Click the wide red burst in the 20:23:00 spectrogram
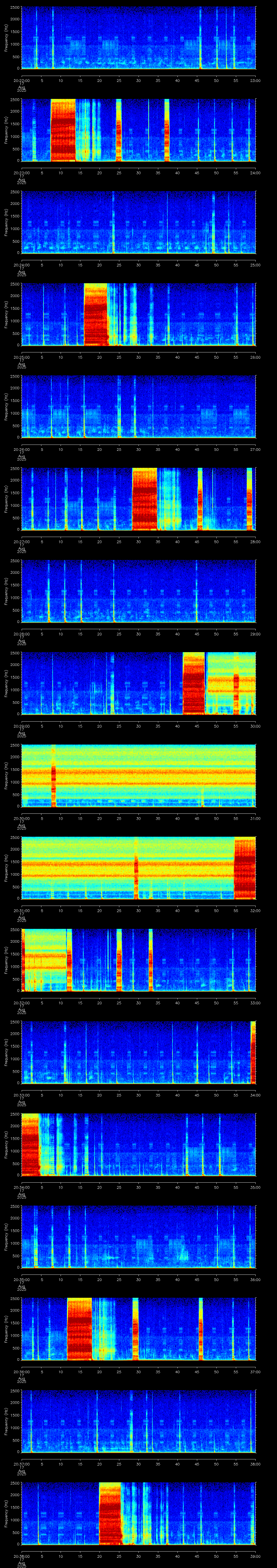The width and height of the screenshot is (277, 1568). click(x=63, y=130)
